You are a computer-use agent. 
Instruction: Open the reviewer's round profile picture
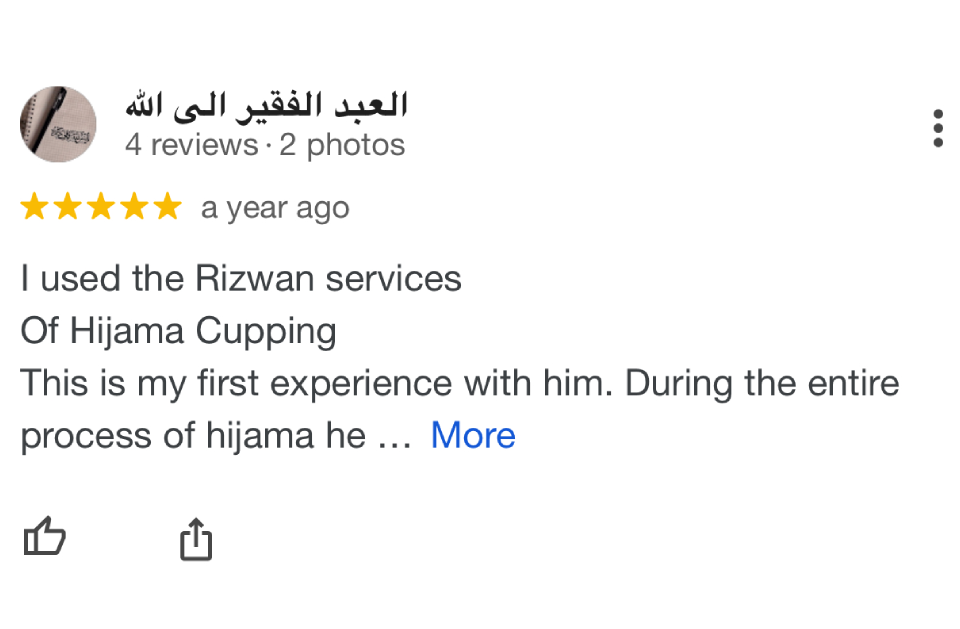click(58, 124)
